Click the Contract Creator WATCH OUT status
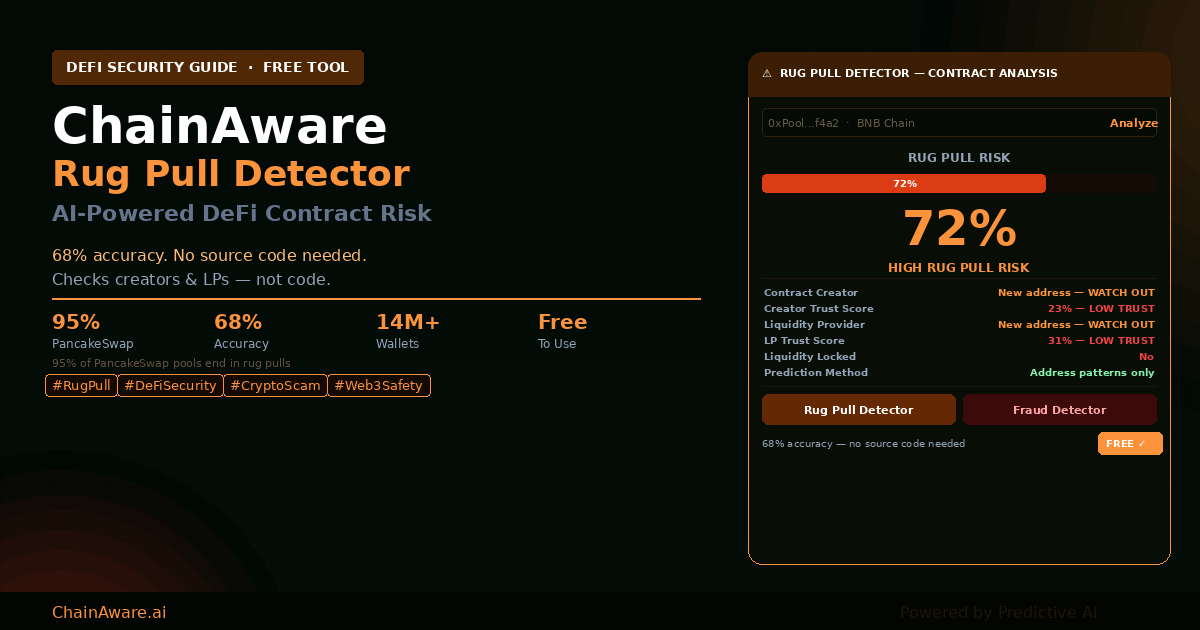 coord(1076,293)
